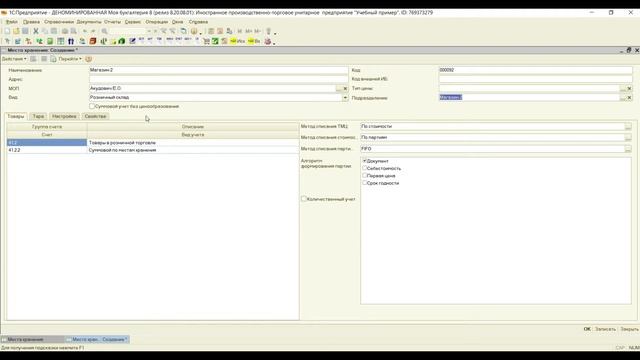Viewport: 640px width, 360px height.
Task: Click the Закрыть button
Action: pos(629,329)
